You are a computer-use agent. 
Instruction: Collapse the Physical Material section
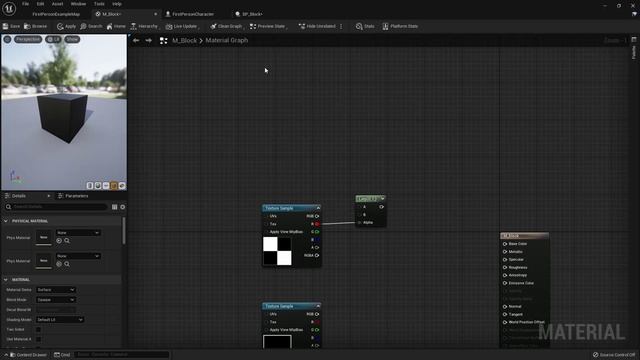(6, 221)
